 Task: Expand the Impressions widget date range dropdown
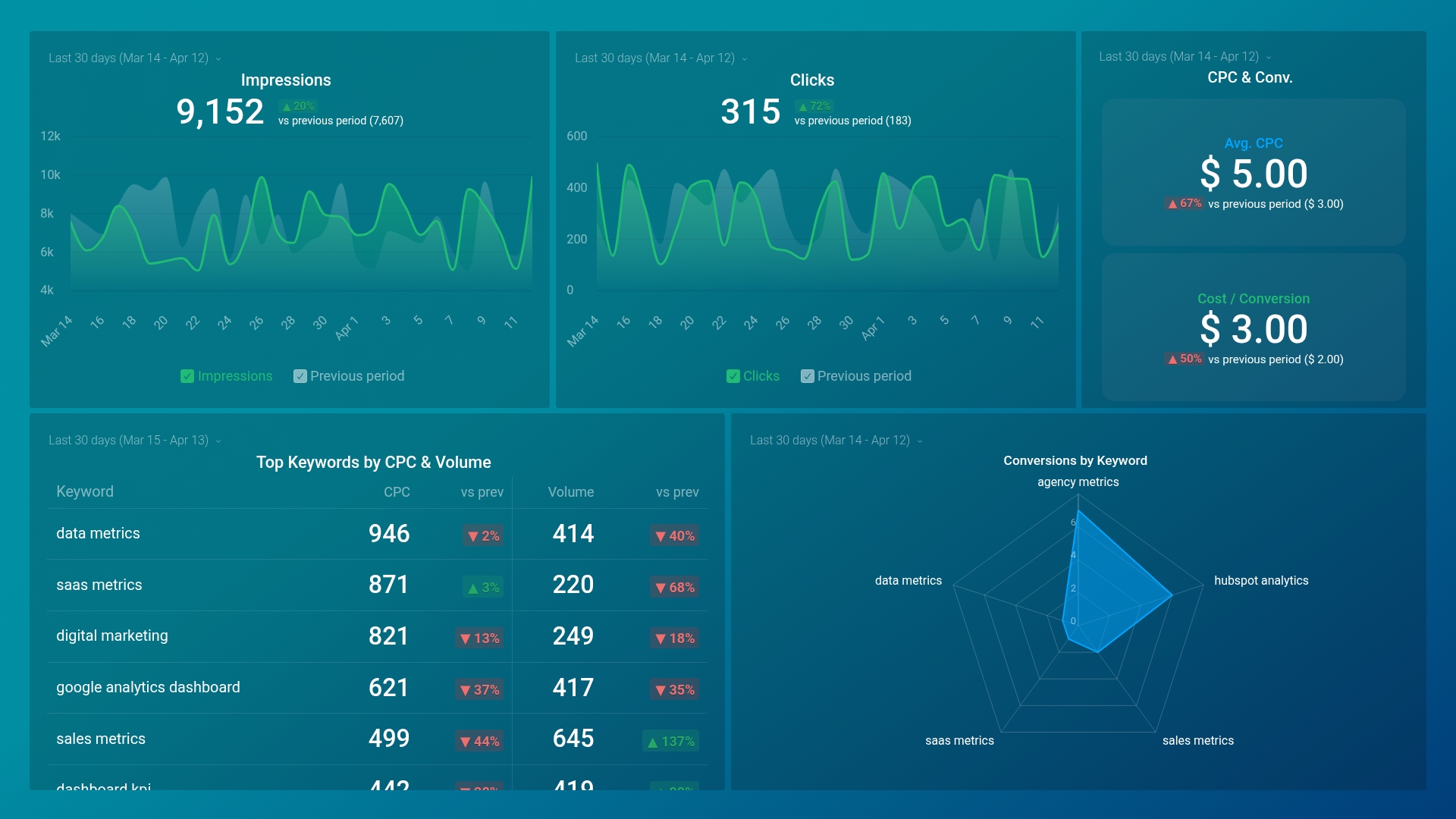[x=218, y=58]
